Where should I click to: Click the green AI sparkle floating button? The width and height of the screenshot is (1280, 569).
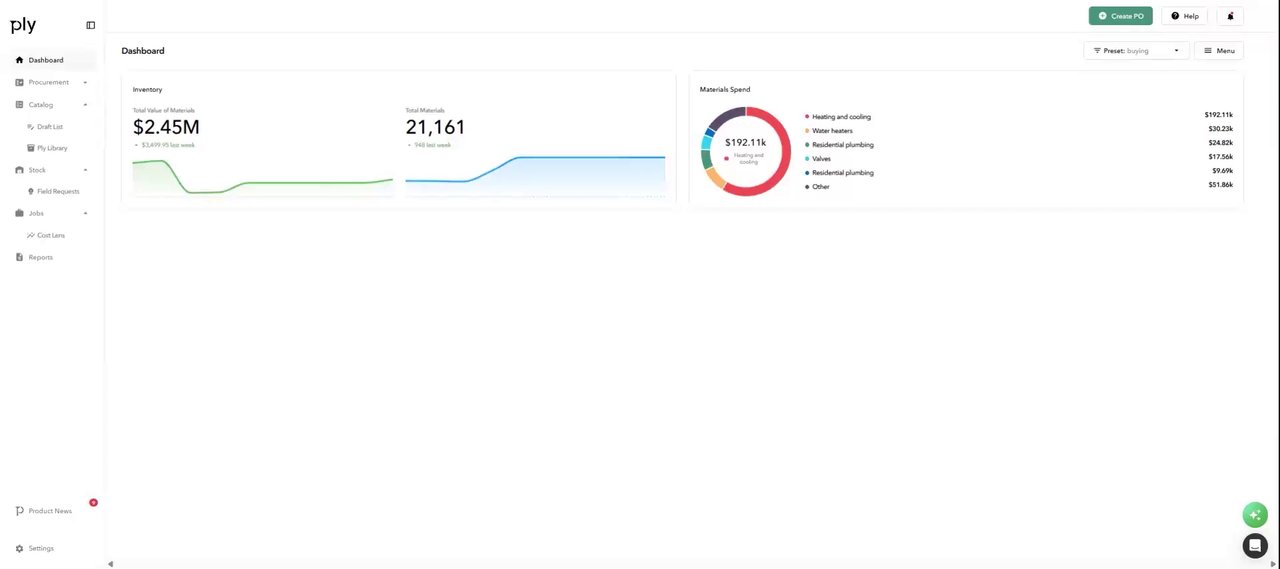(1255, 514)
